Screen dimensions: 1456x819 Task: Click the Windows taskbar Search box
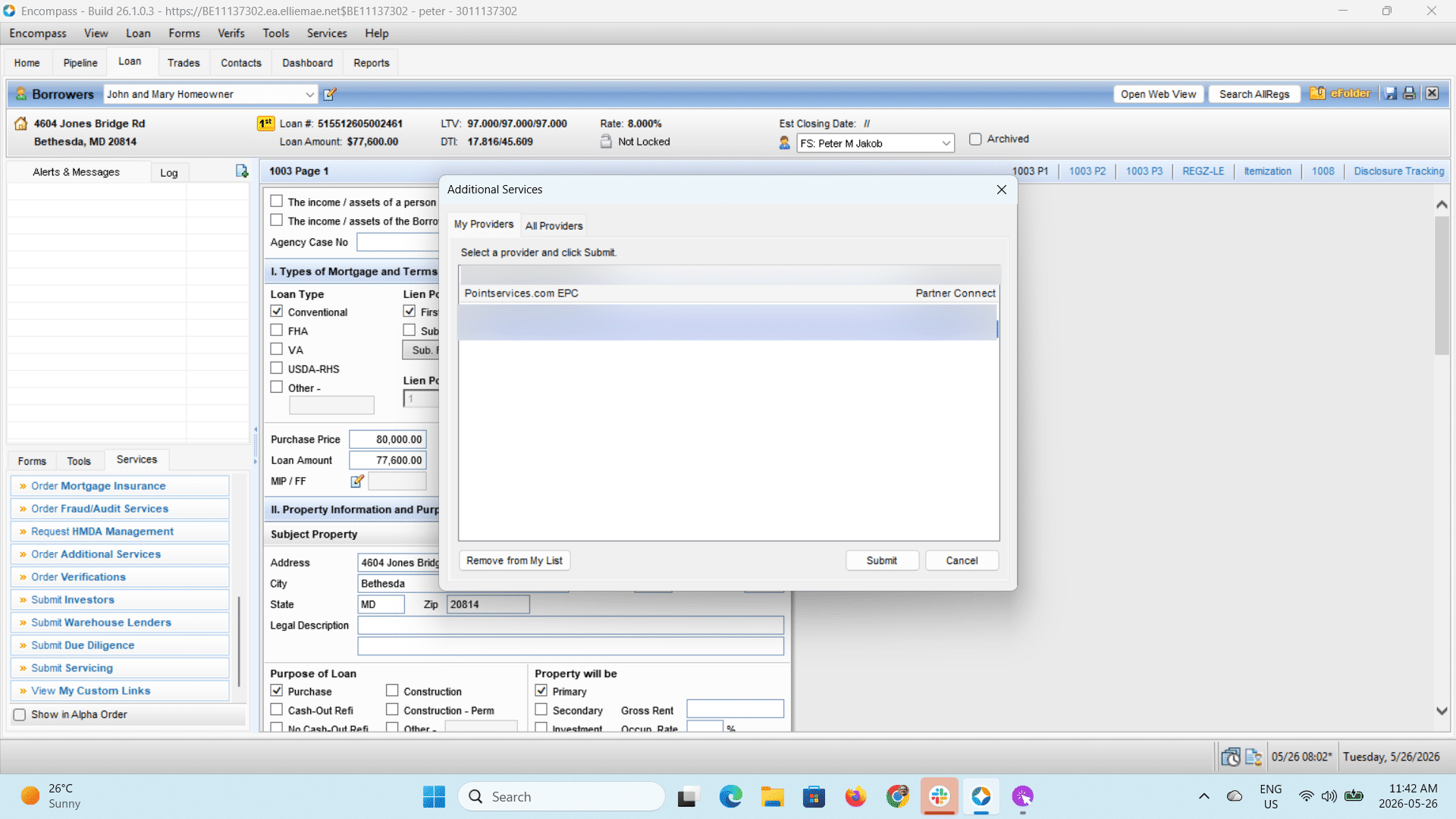(x=561, y=796)
